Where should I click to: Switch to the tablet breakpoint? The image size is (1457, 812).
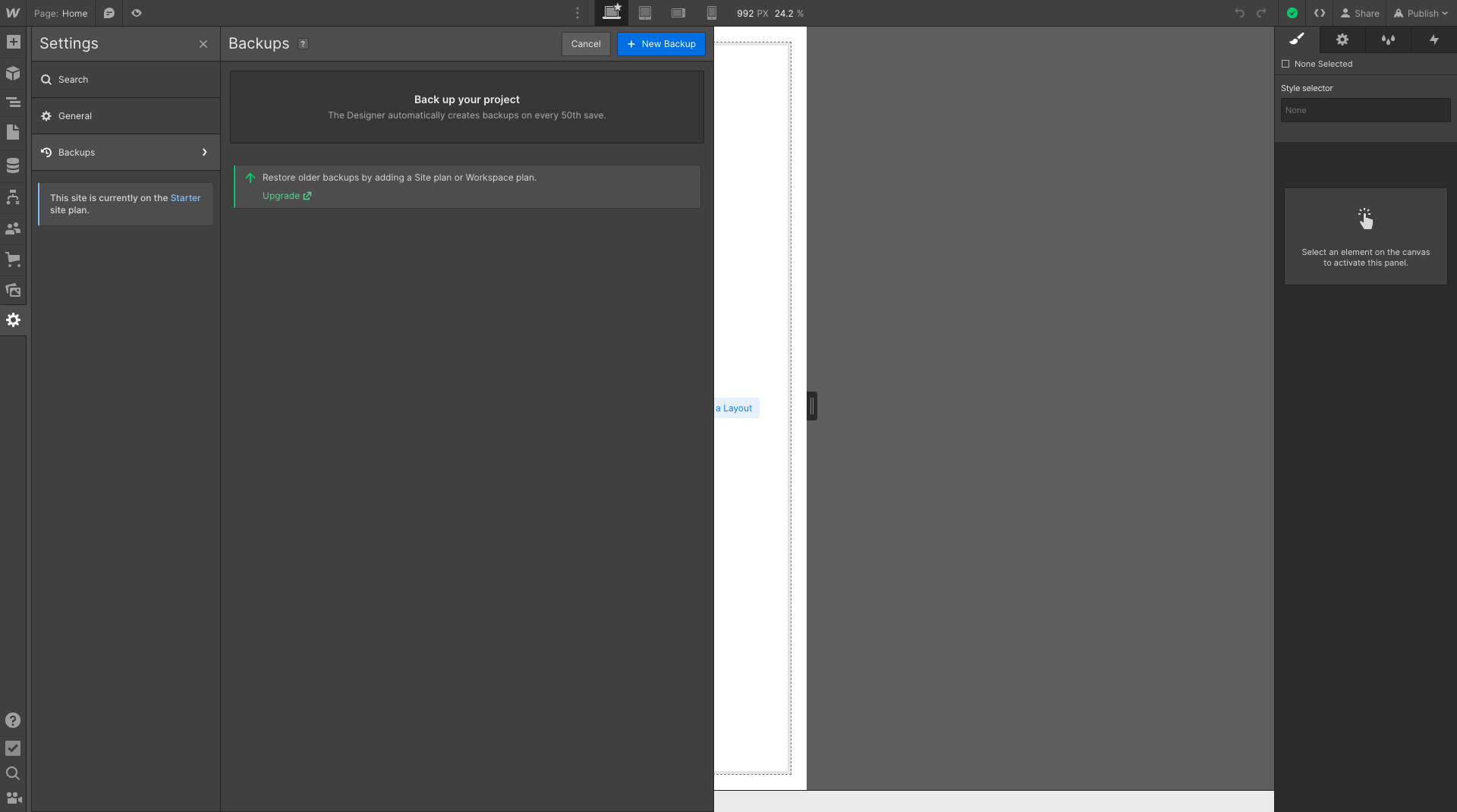point(645,13)
